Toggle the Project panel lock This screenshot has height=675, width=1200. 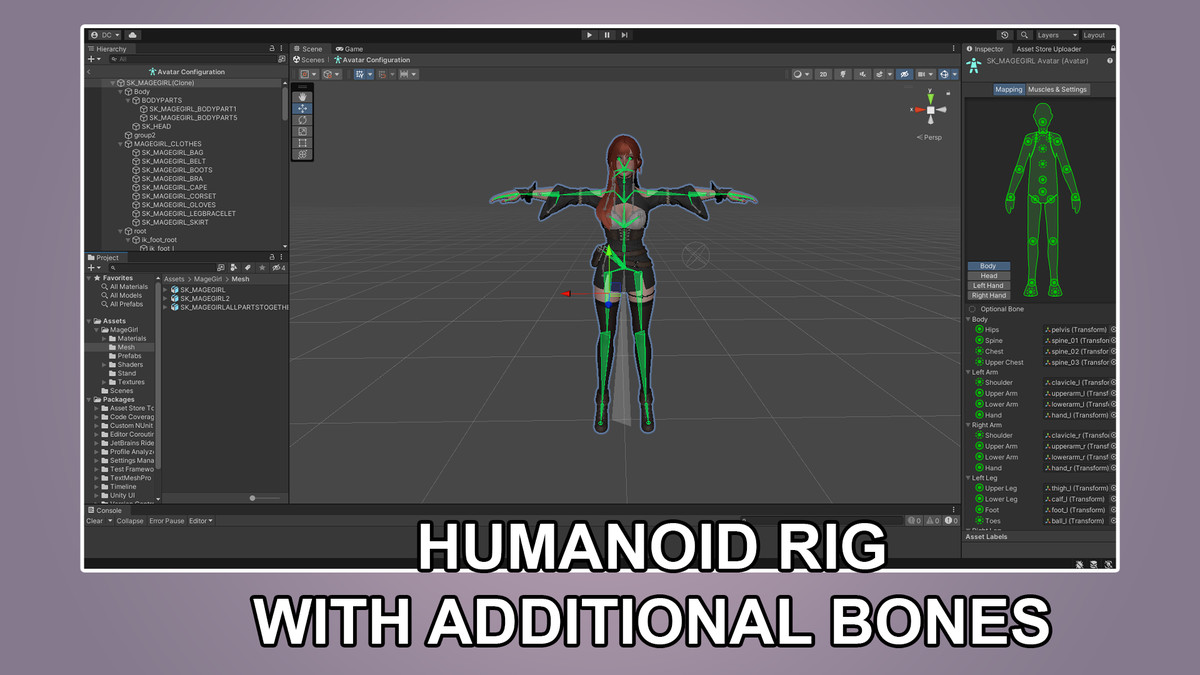[x=271, y=257]
